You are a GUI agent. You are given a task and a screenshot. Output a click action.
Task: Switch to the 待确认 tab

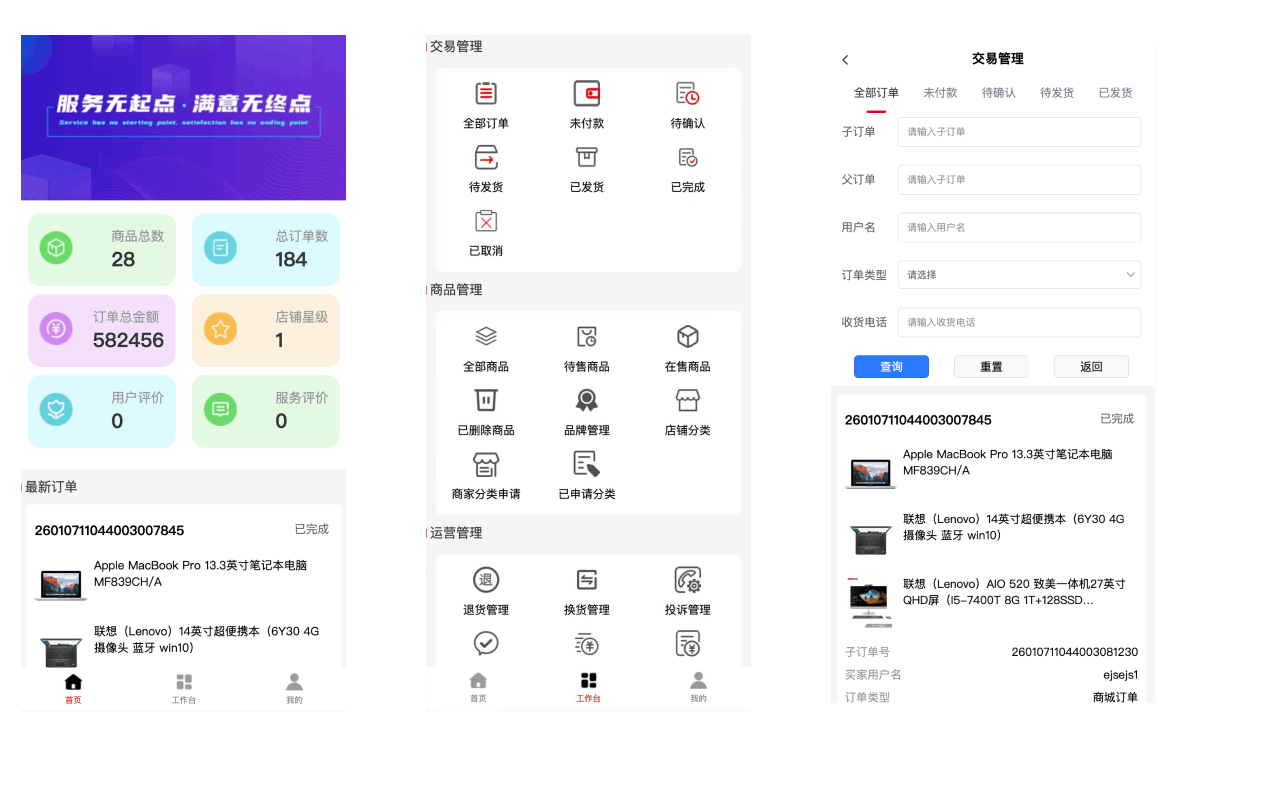[x=998, y=93]
